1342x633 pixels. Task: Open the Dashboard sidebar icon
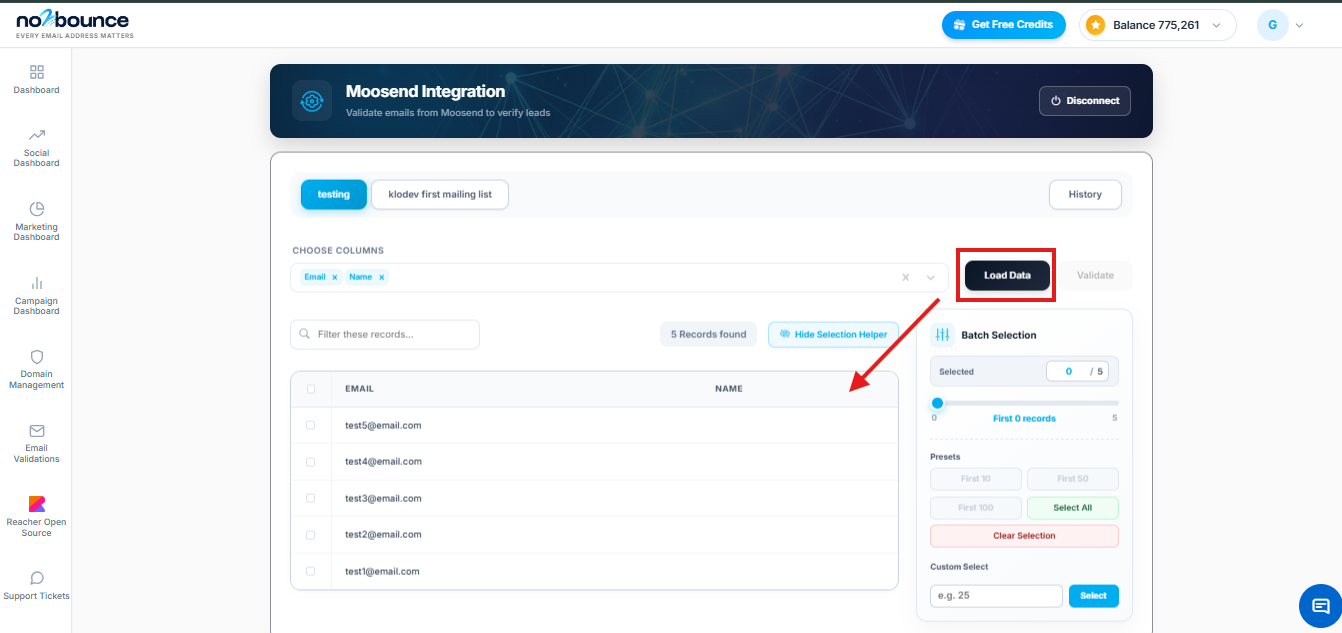[x=37, y=72]
